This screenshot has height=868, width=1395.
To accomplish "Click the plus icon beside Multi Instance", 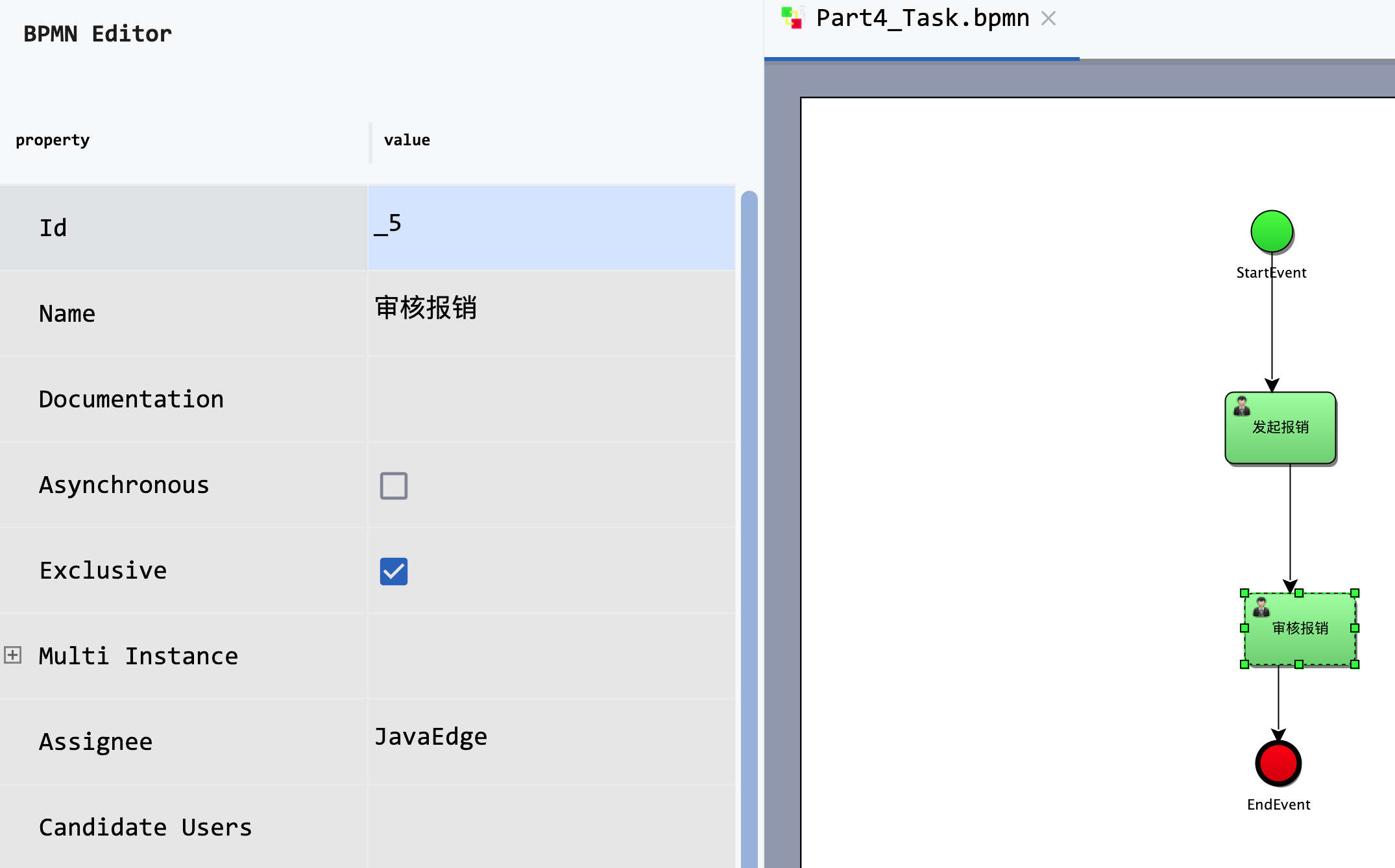I will point(12,655).
